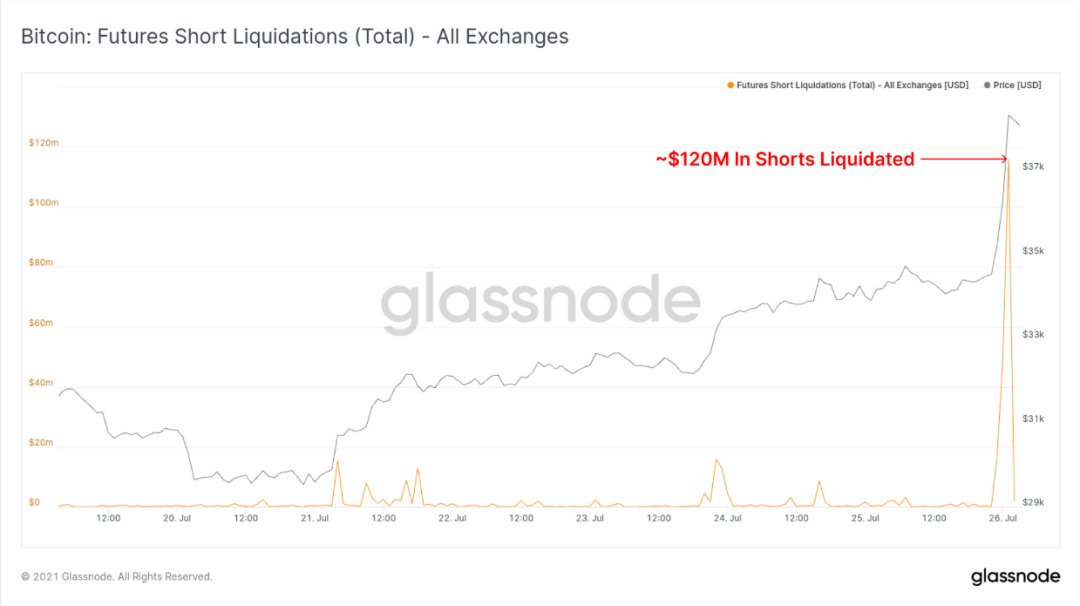Select the 22. Jul date marker
Image resolution: width=1080 pixels, height=606 pixels.
tap(453, 518)
